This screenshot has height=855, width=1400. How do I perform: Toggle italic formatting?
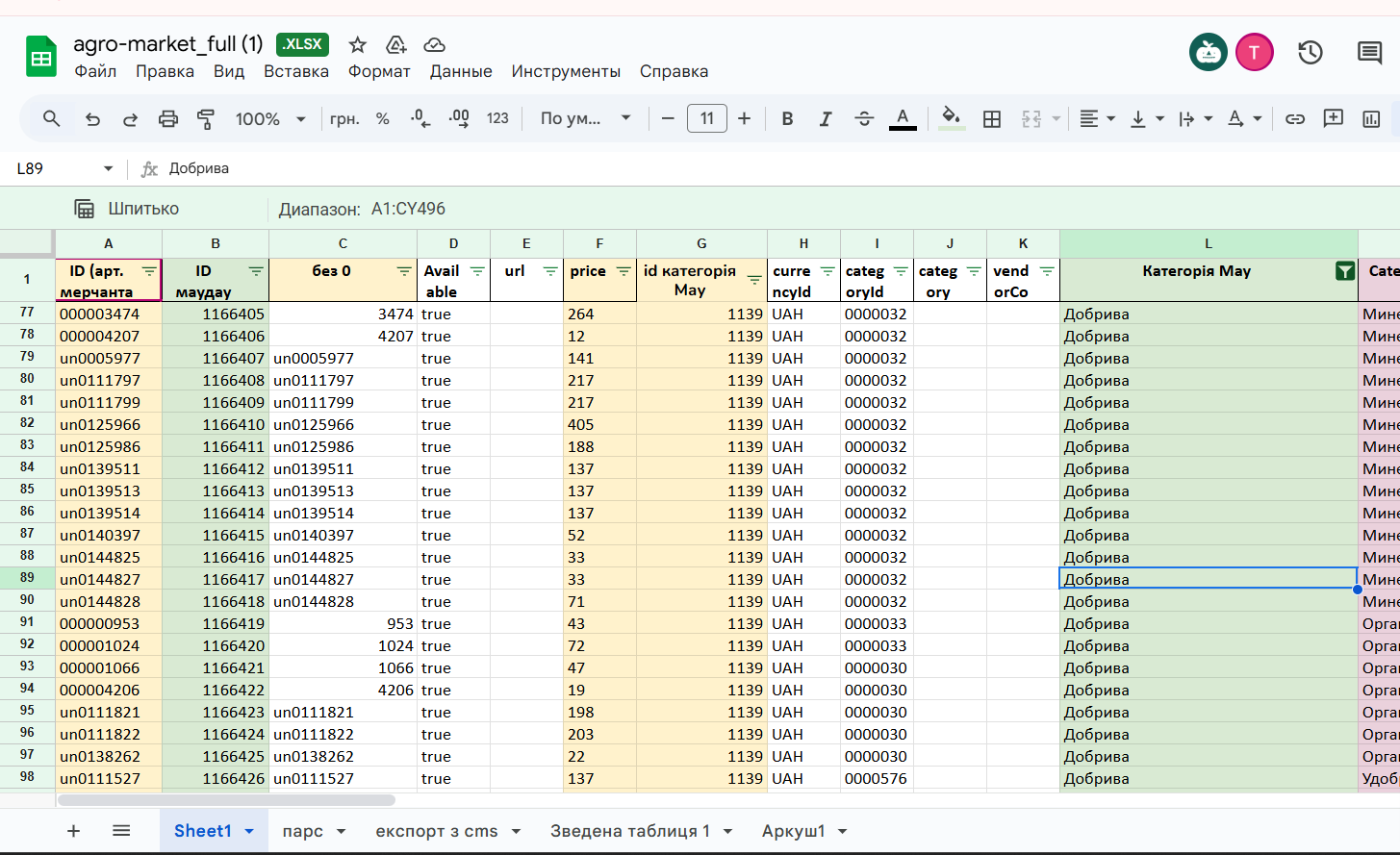825,119
